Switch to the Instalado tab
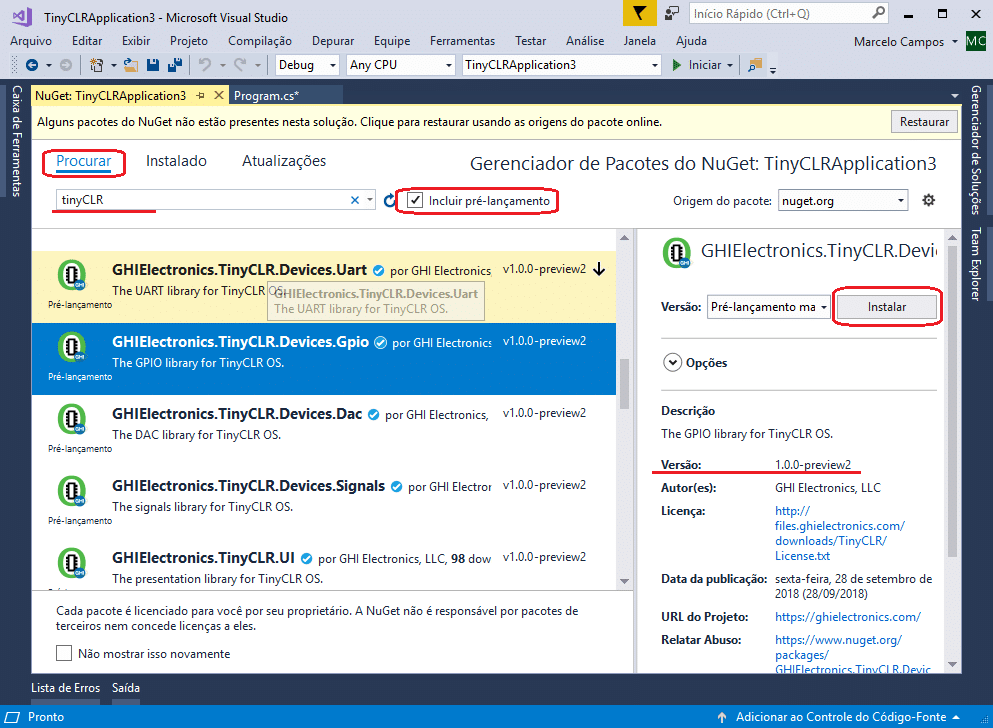Image resolution: width=993 pixels, height=728 pixels. click(x=176, y=161)
